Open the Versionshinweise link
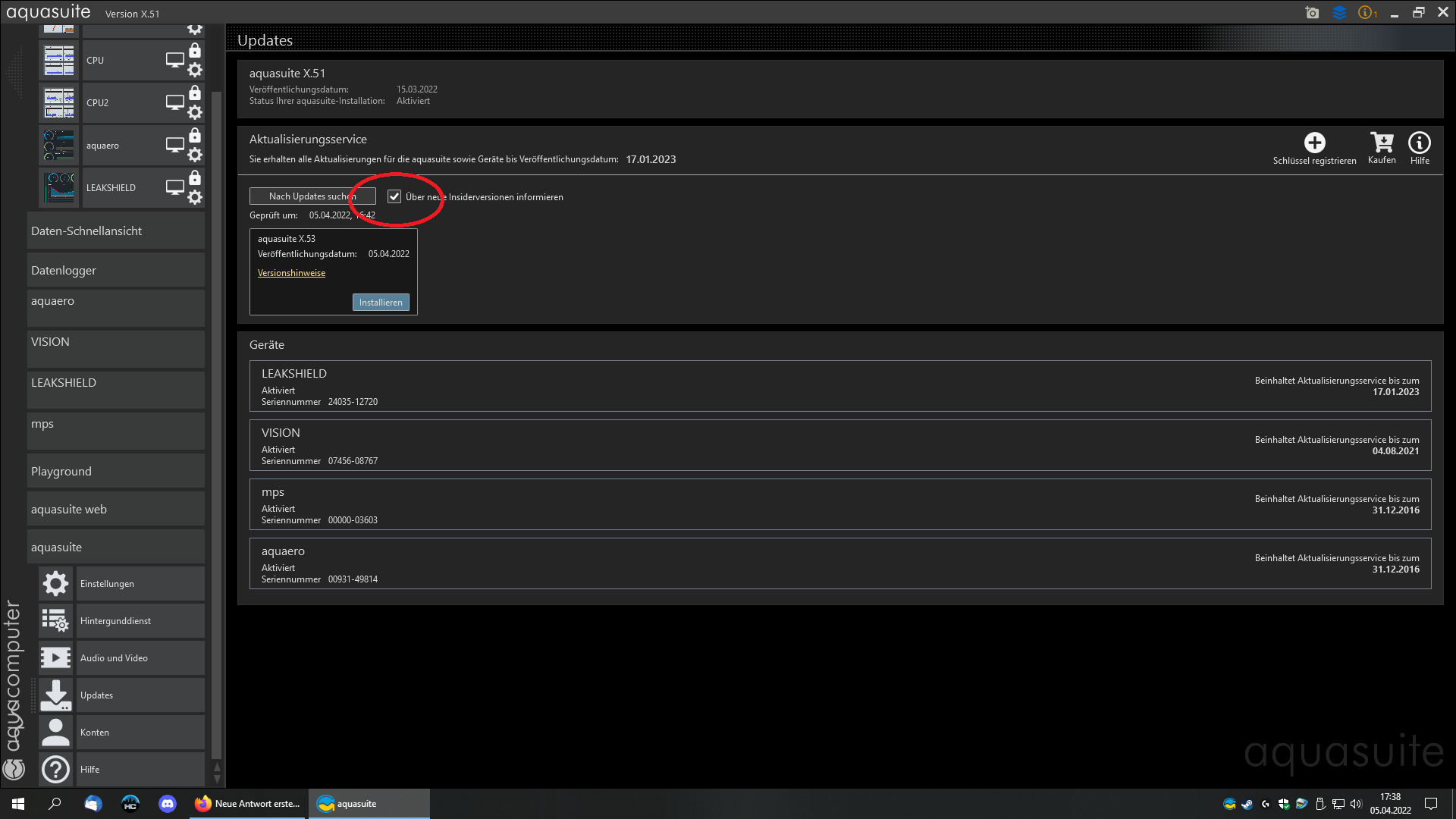The height and width of the screenshot is (819, 1456). 291,273
